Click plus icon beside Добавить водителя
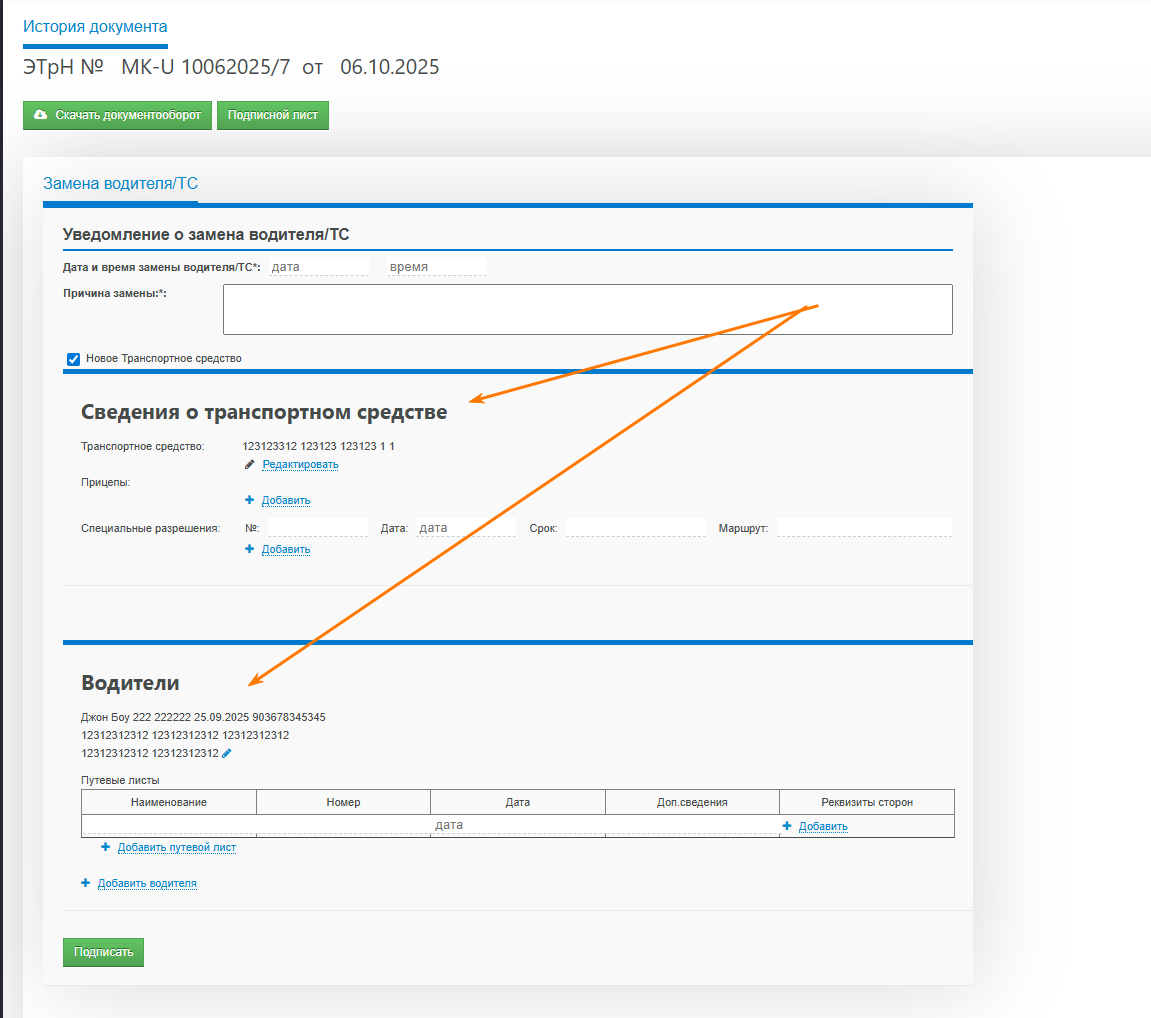Viewport: 1151px width, 1018px height. tap(86, 883)
